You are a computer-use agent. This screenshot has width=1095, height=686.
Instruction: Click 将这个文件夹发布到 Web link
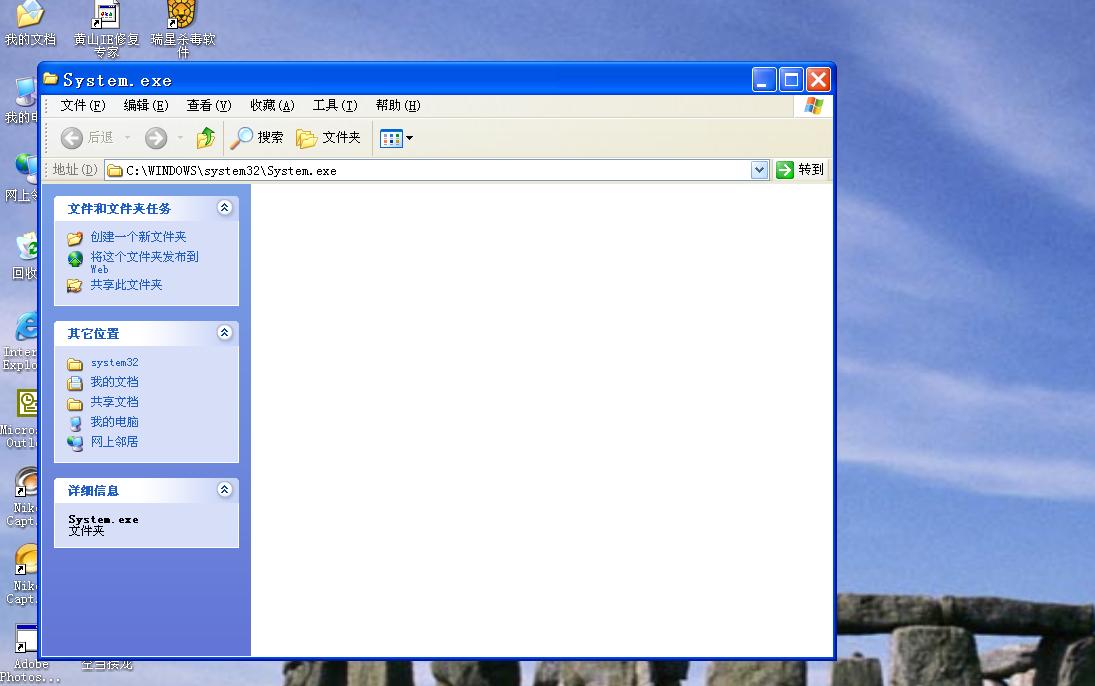(144, 262)
